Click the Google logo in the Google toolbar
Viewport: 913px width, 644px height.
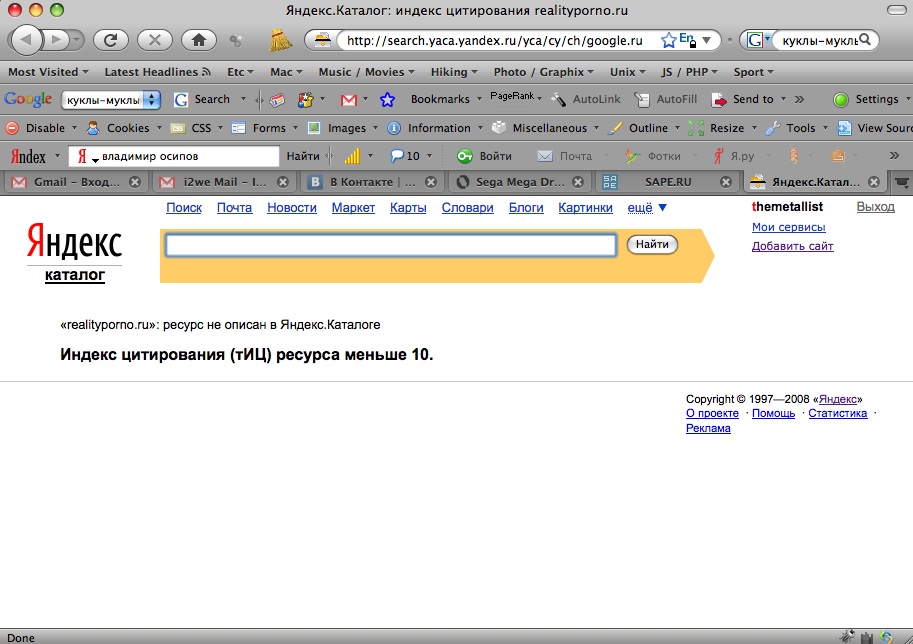tap(28, 100)
